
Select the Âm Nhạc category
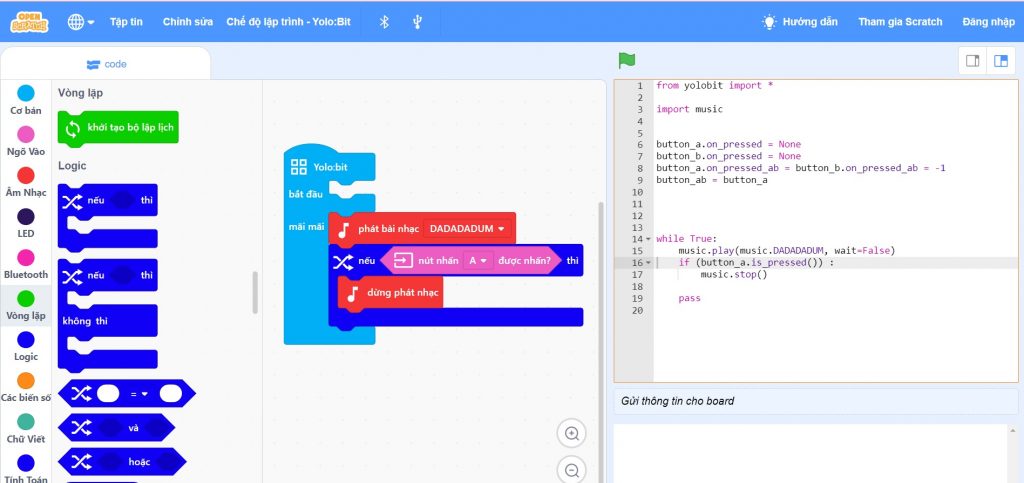click(x=25, y=183)
